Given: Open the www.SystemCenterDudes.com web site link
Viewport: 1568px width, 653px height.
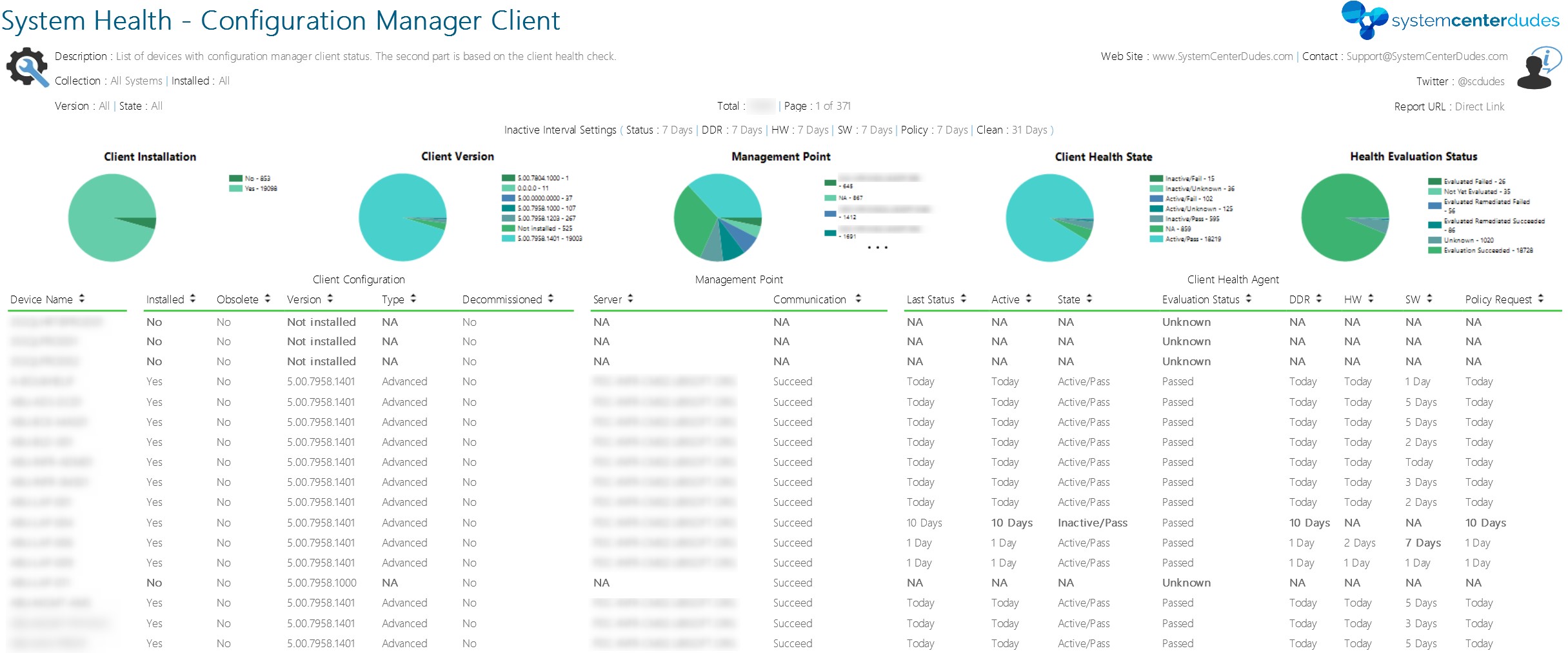Looking at the screenshot, I should [1222, 57].
